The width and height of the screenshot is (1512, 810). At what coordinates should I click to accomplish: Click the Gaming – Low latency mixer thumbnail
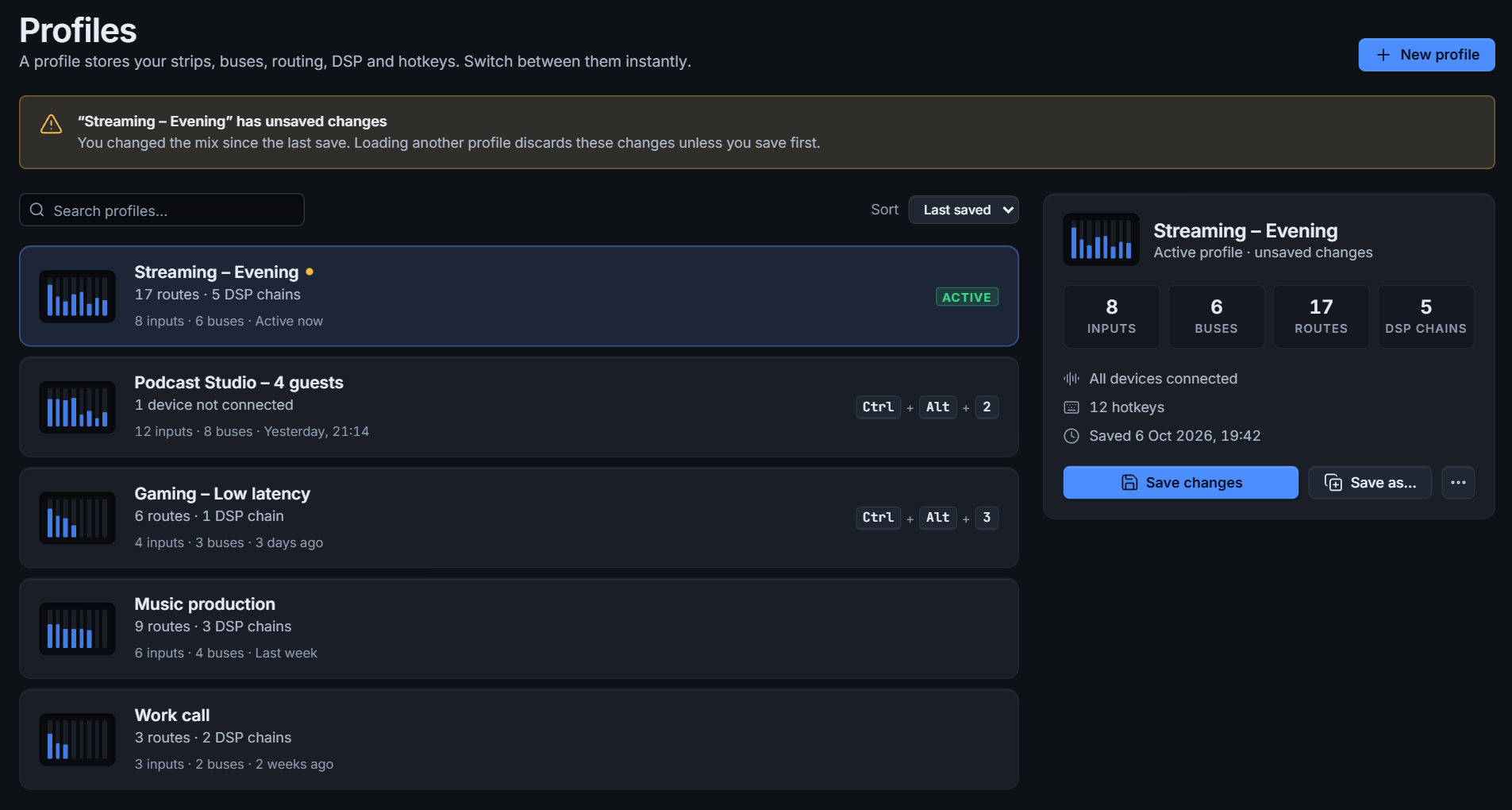(78, 518)
